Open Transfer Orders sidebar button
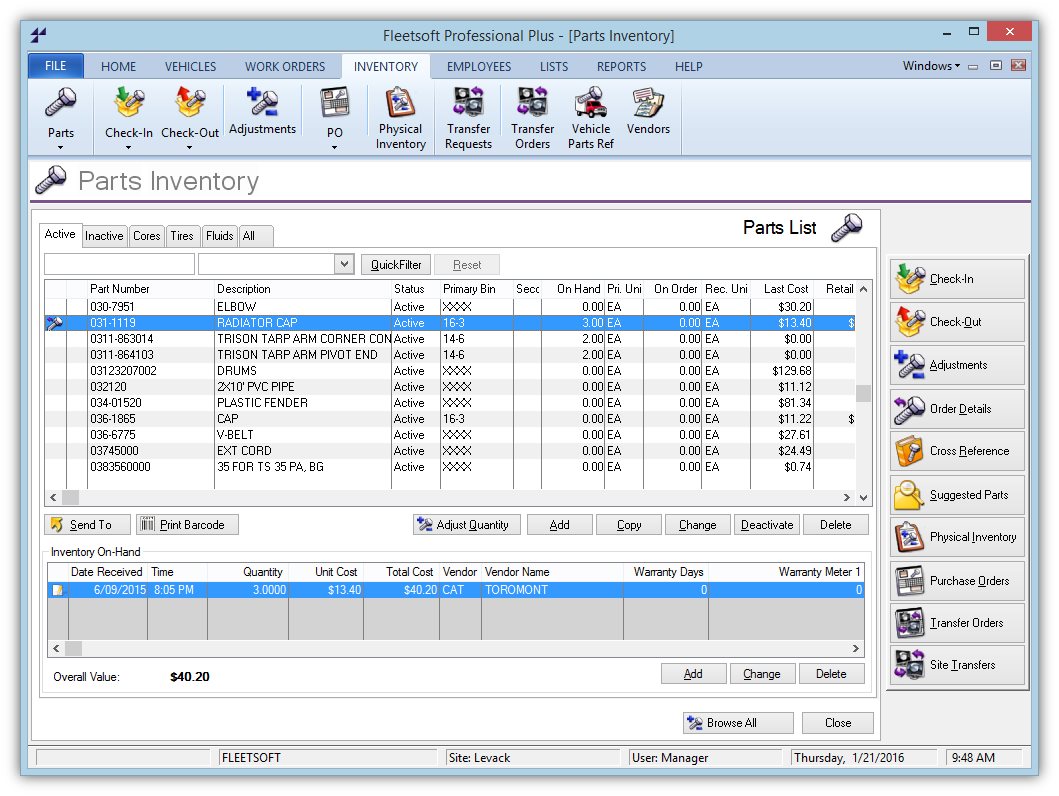The image size is (1059, 796). [957, 622]
